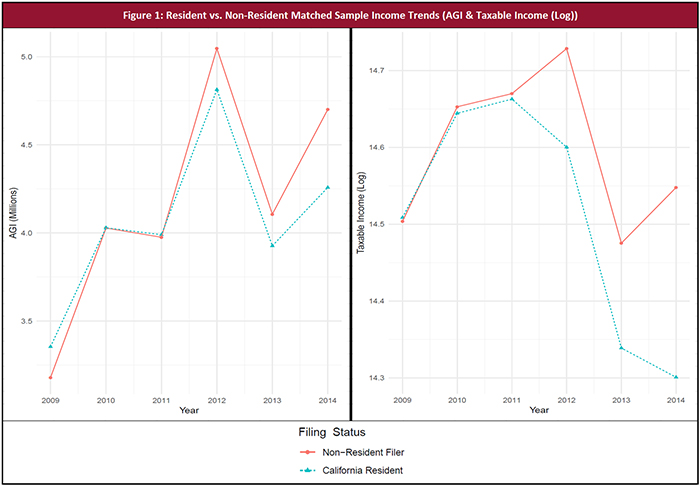This screenshot has width=700, height=486.
Task: Select Non-Resident 2014 point in Taxable Income chart
Action: (x=676, y=187)
